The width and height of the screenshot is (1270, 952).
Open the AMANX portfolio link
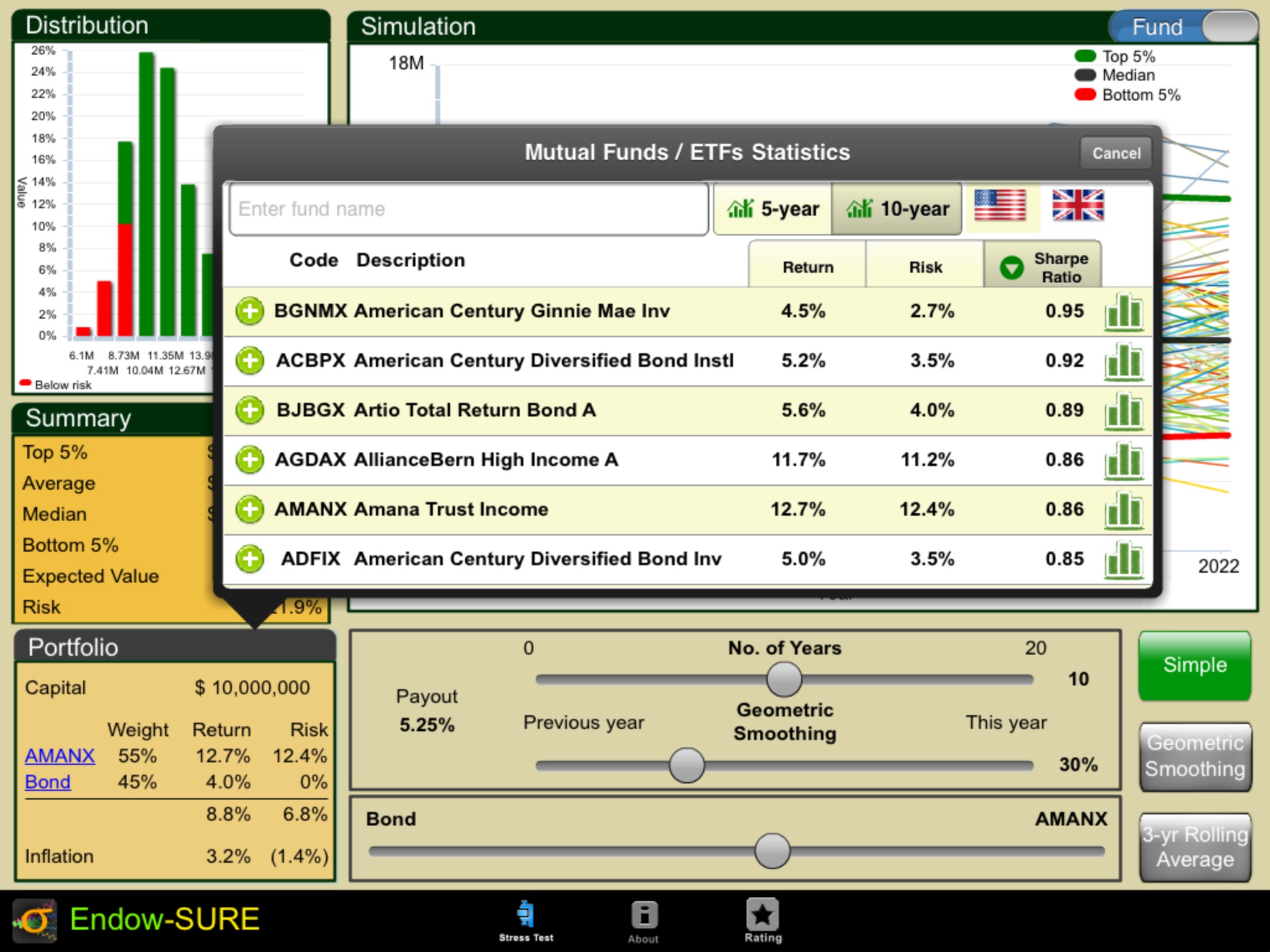(x=60, y=756)
